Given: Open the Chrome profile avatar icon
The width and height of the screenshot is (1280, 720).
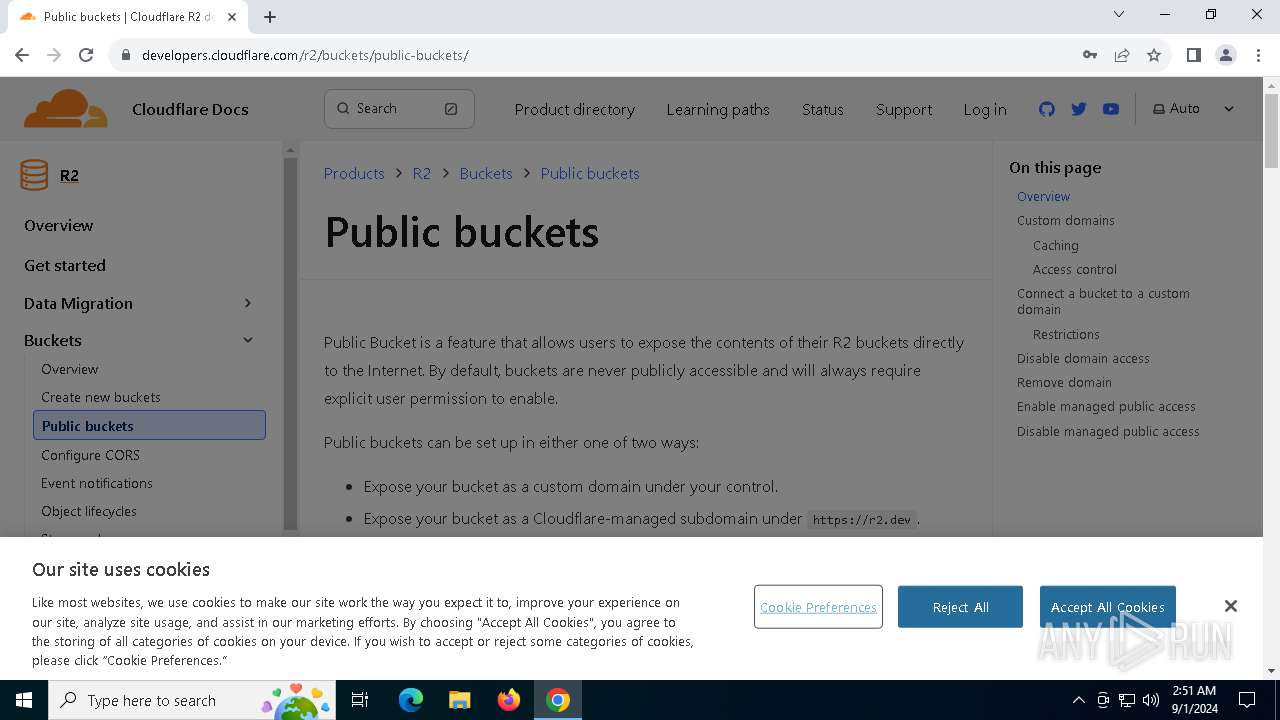Looking at the screenshot, I should pos(1226,55).
